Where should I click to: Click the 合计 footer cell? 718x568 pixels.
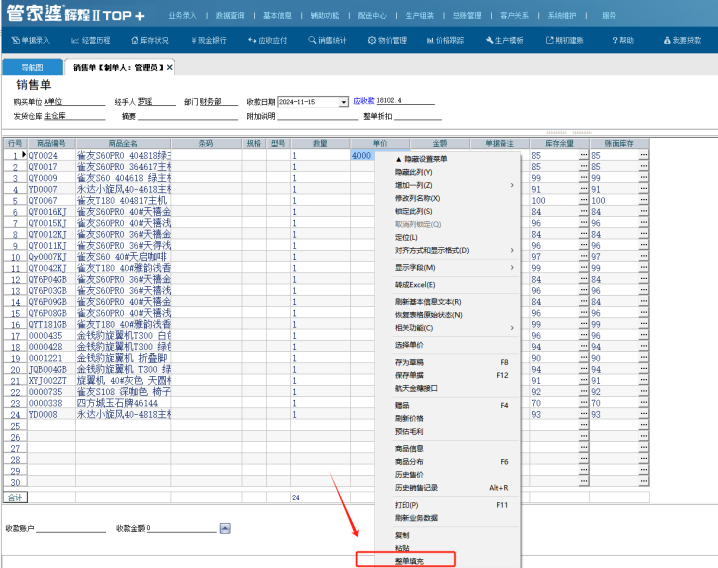15,497
